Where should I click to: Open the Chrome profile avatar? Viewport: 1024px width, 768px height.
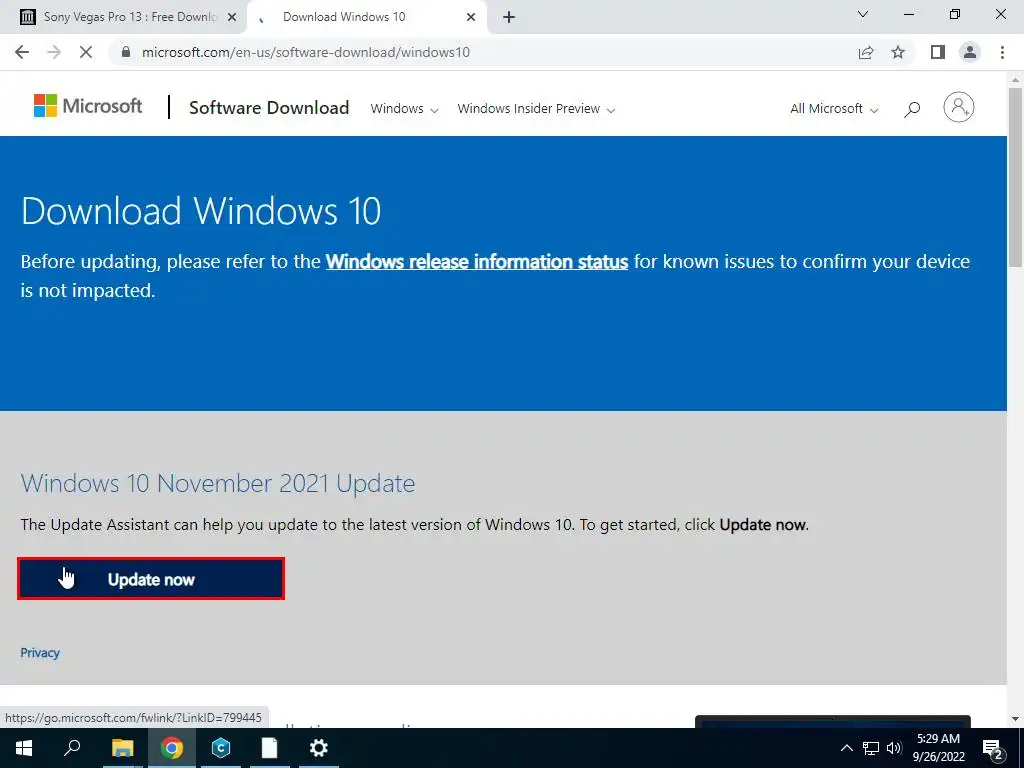coord(970,52)
